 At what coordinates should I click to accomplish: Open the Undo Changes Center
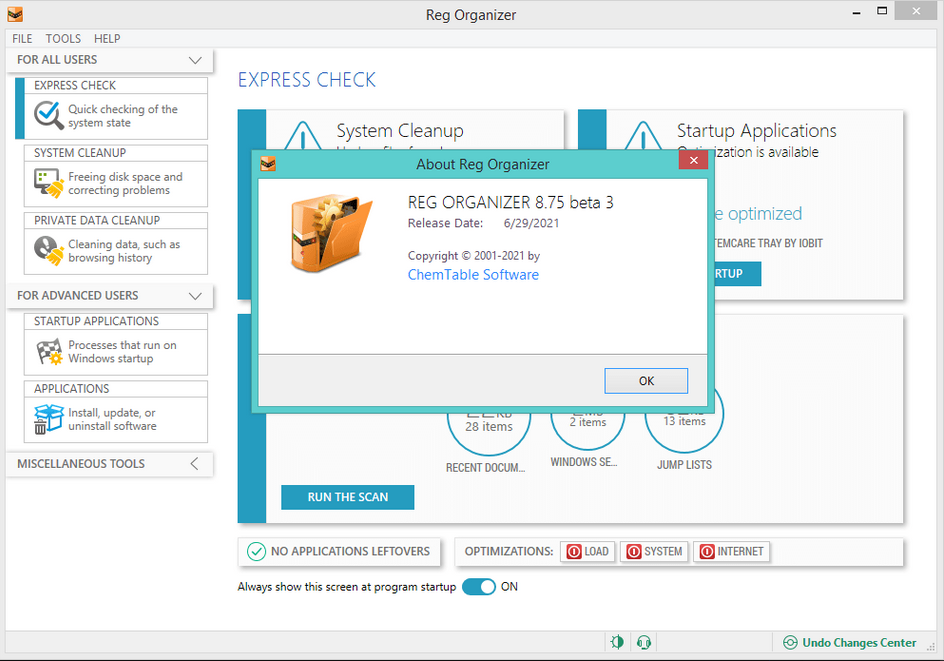pos(850,643)
